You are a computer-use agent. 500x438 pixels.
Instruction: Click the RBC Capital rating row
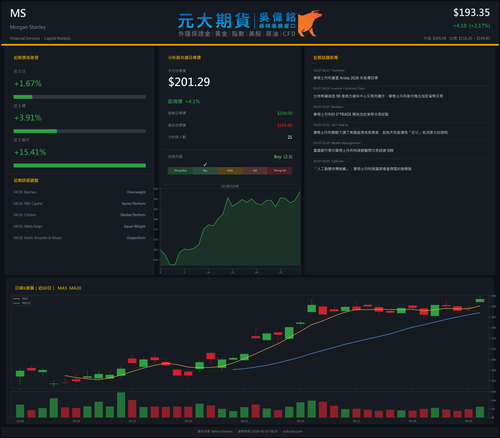[80, 204]
